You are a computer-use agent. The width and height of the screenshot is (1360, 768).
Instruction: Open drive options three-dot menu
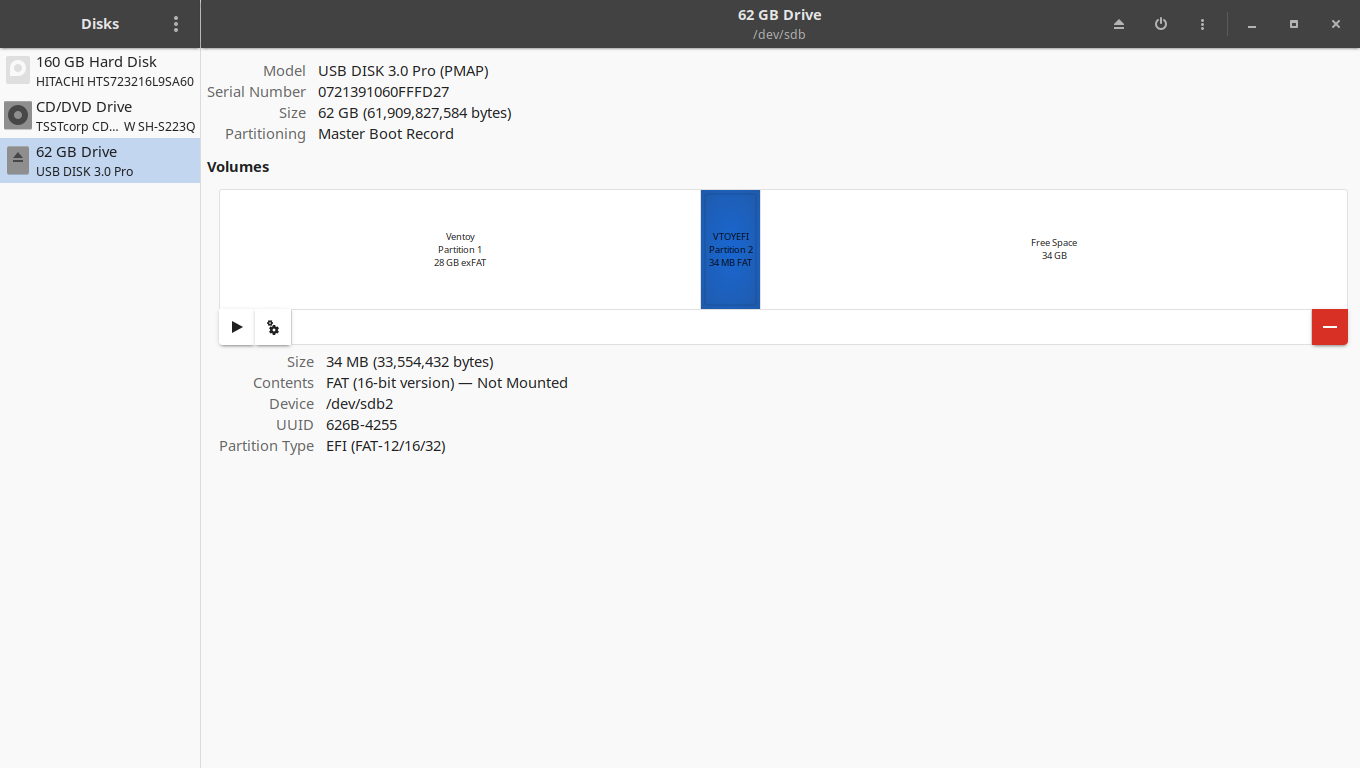1202,24
